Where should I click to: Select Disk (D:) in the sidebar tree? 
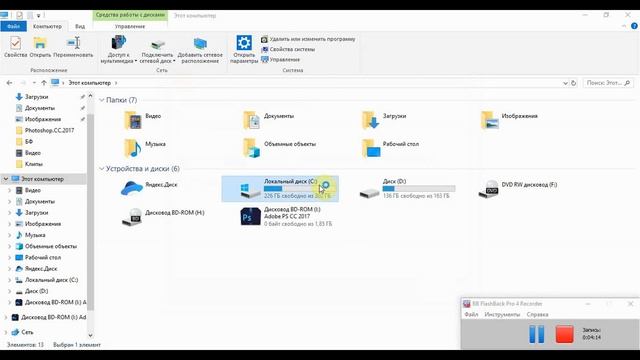pos(36,291)
